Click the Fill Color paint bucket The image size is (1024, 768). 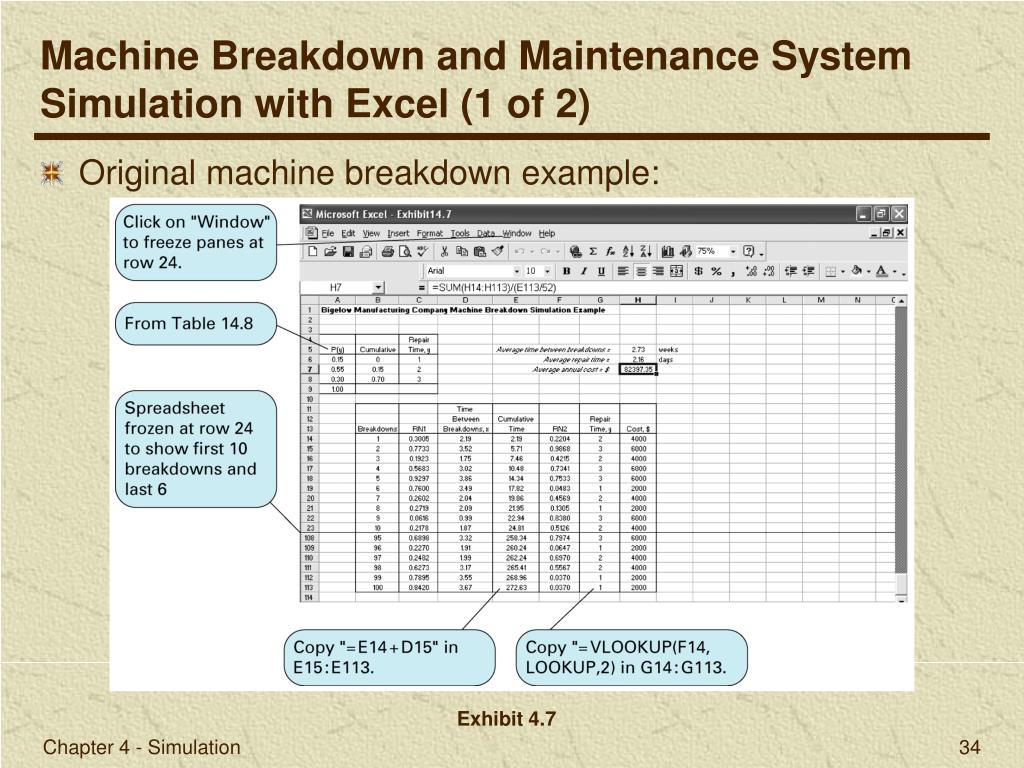pos(857,270)
